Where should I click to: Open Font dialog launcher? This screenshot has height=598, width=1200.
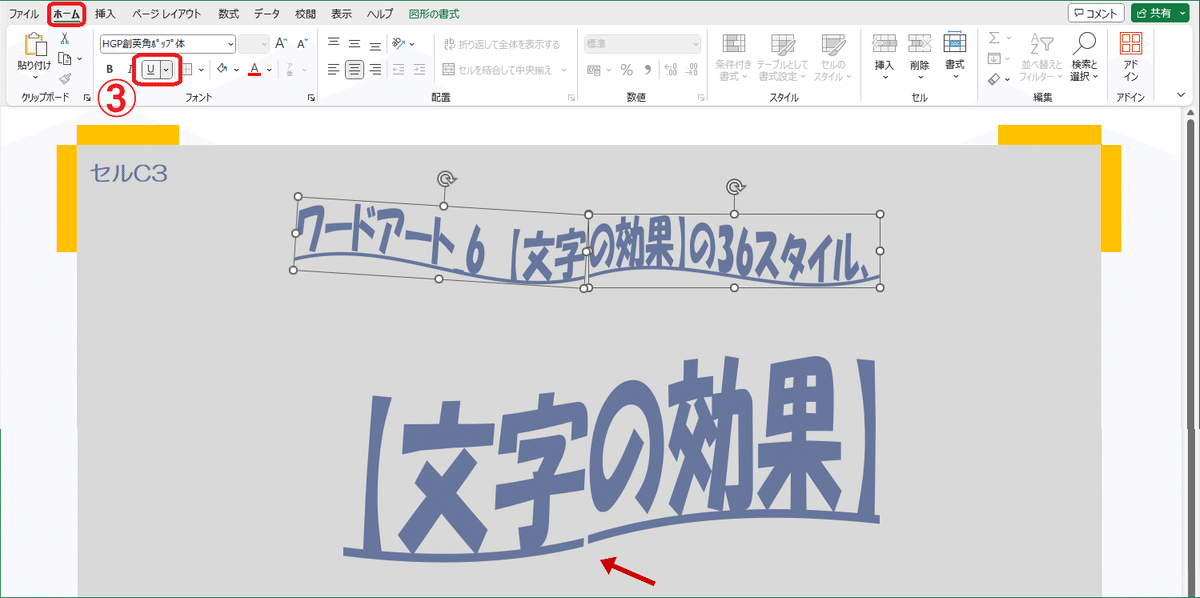pyautogui.click(x=312, y=98)
